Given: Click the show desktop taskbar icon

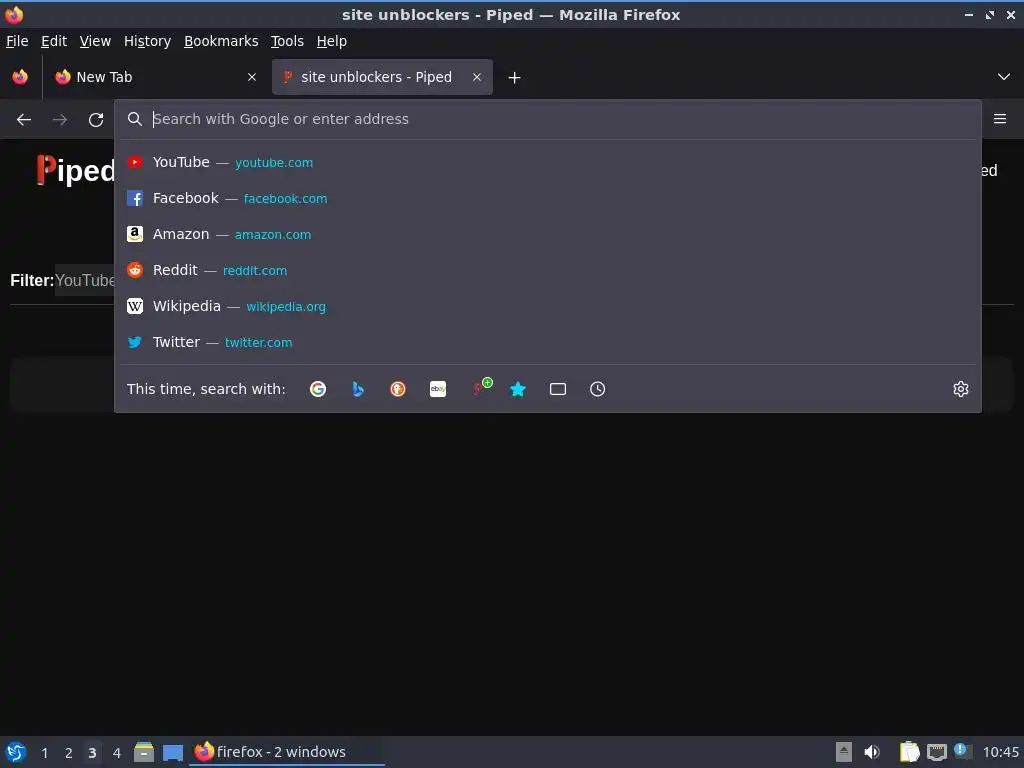Looking at the screenshot, I should [x=173, y=752].
